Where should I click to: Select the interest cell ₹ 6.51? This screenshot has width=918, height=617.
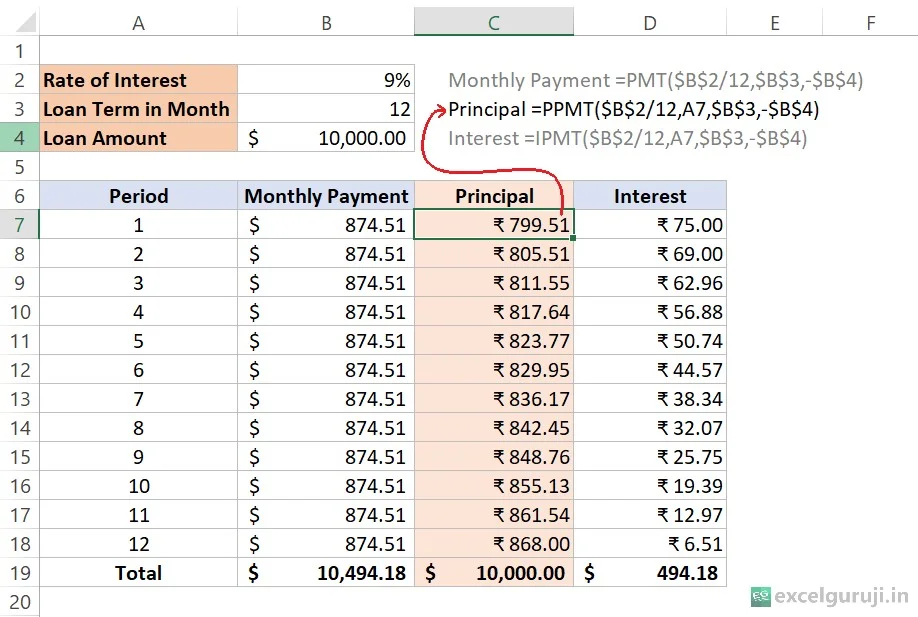tap(650, 543)
